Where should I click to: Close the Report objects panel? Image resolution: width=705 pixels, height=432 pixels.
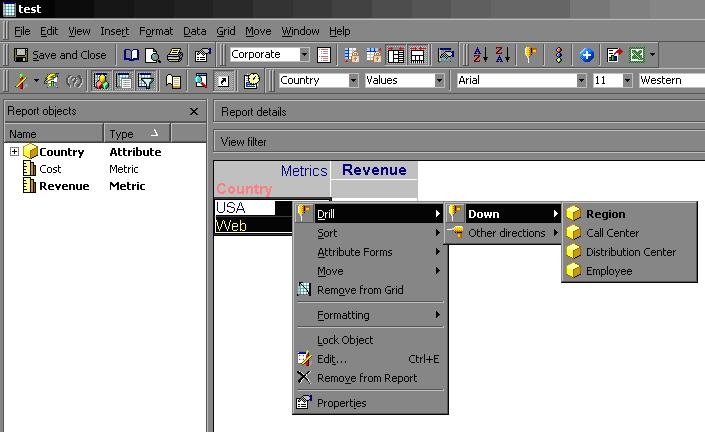click(194, 111)
